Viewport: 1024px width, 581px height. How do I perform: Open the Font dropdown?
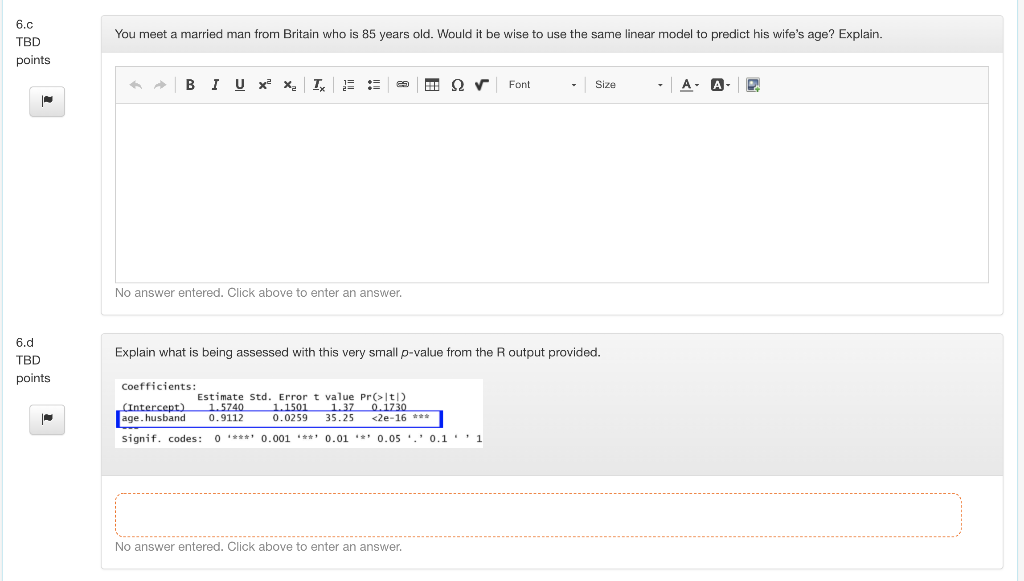coord(542,85)
